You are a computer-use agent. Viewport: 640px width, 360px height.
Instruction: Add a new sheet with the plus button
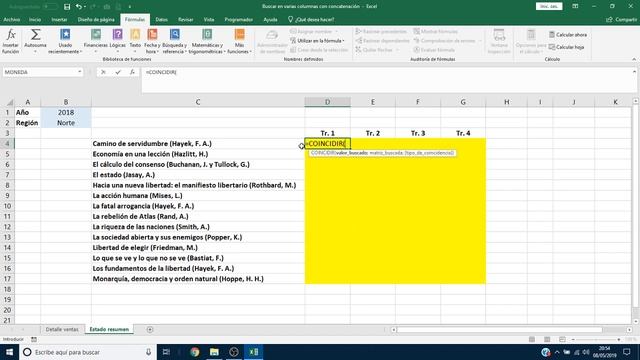pos(150,329)
